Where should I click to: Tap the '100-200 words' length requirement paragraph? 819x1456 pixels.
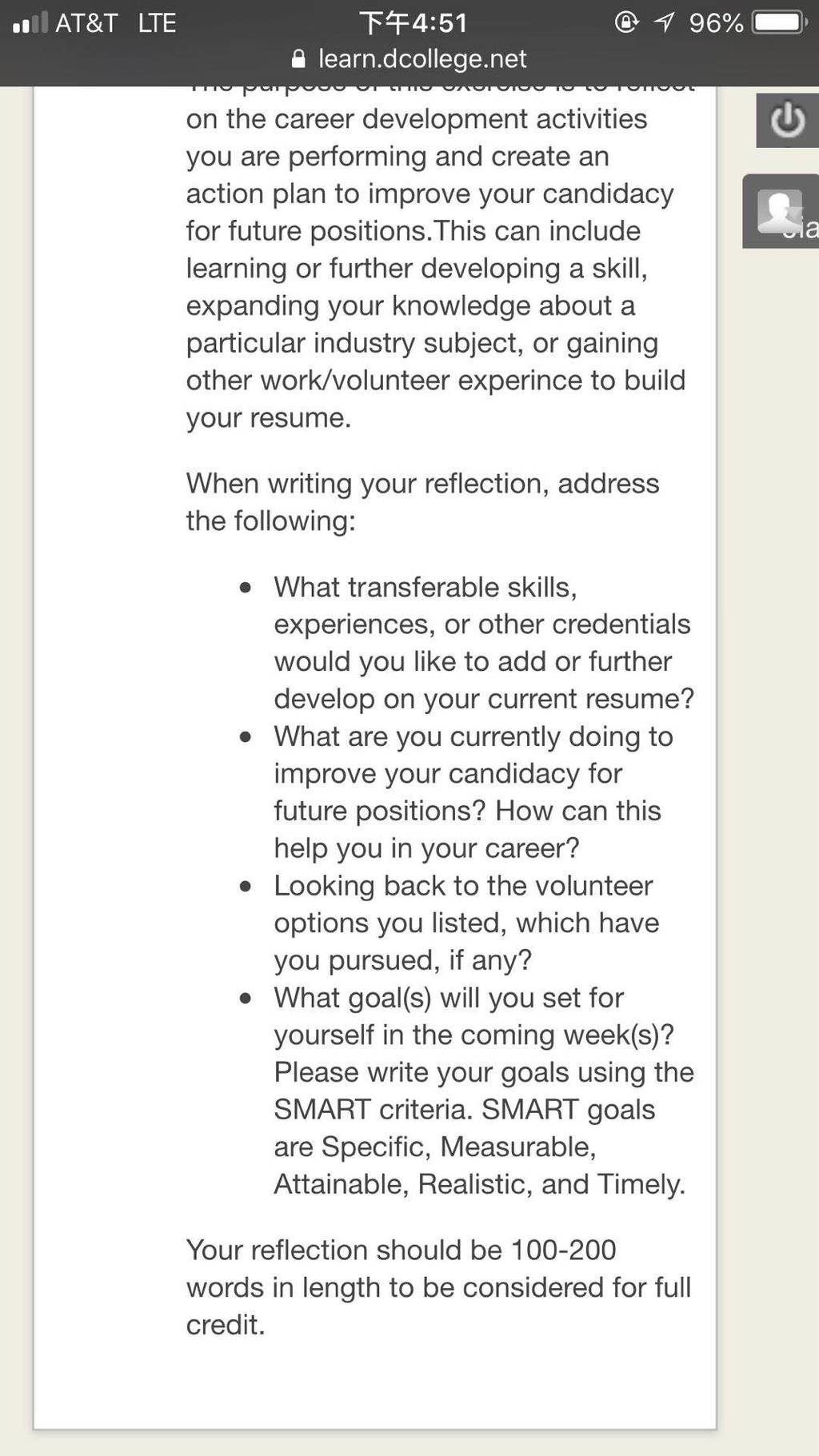click(438, 1287)
